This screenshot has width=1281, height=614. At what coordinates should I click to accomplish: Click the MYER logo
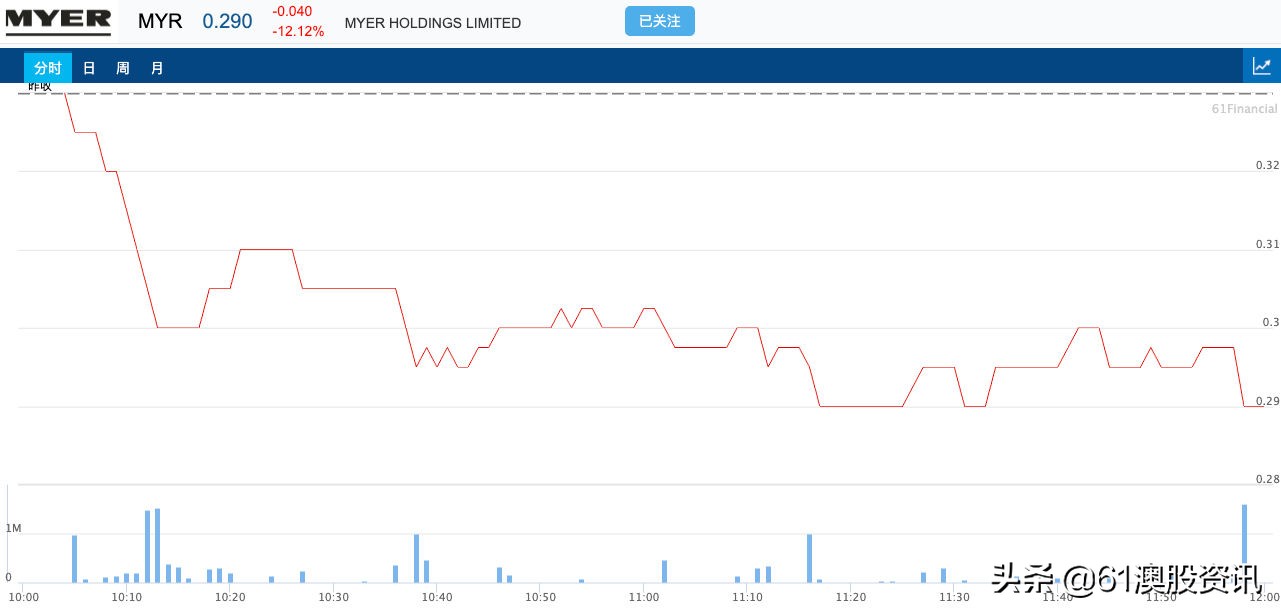[58, 20]
